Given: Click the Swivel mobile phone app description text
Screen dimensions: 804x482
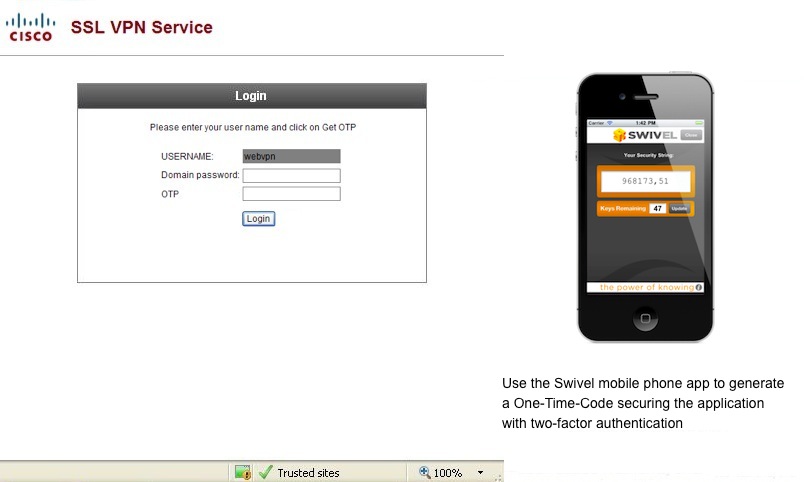Looking at the screenshot, I should tap(643, 403).
